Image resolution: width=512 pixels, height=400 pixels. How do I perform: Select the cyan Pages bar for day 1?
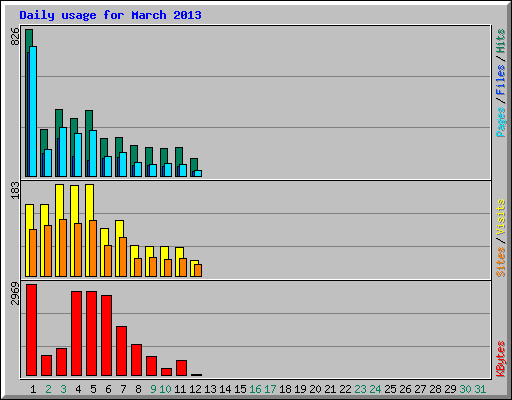[x=33, y=111]
